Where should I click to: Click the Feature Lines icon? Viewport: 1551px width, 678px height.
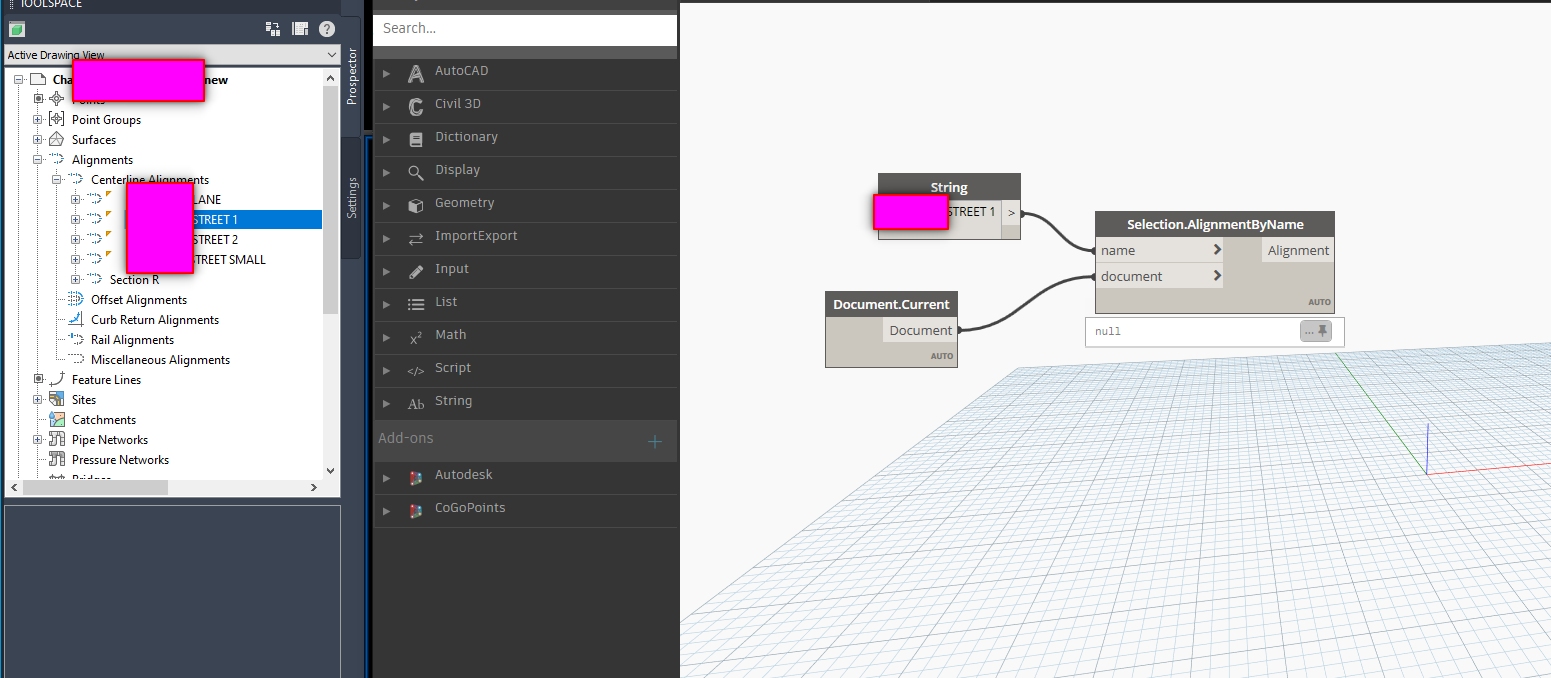pos(56,379)
